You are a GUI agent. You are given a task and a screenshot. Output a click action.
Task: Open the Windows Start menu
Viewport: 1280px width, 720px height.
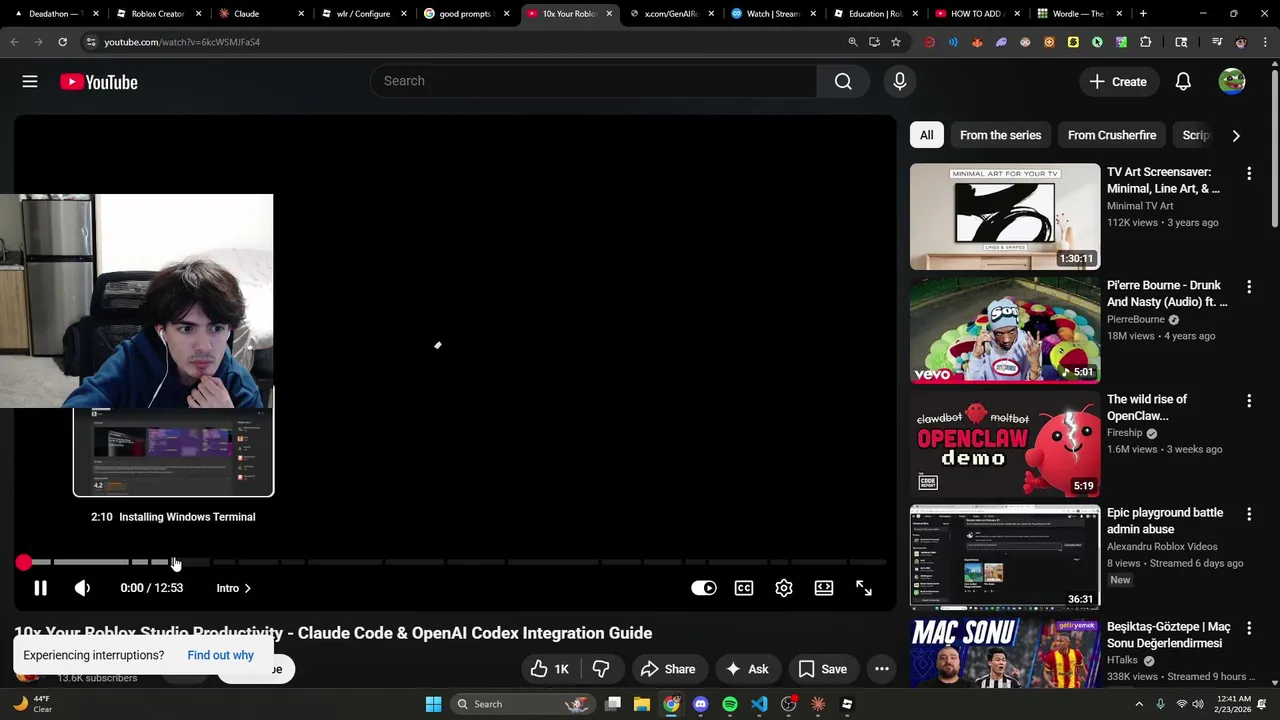[x=433, y=704]
